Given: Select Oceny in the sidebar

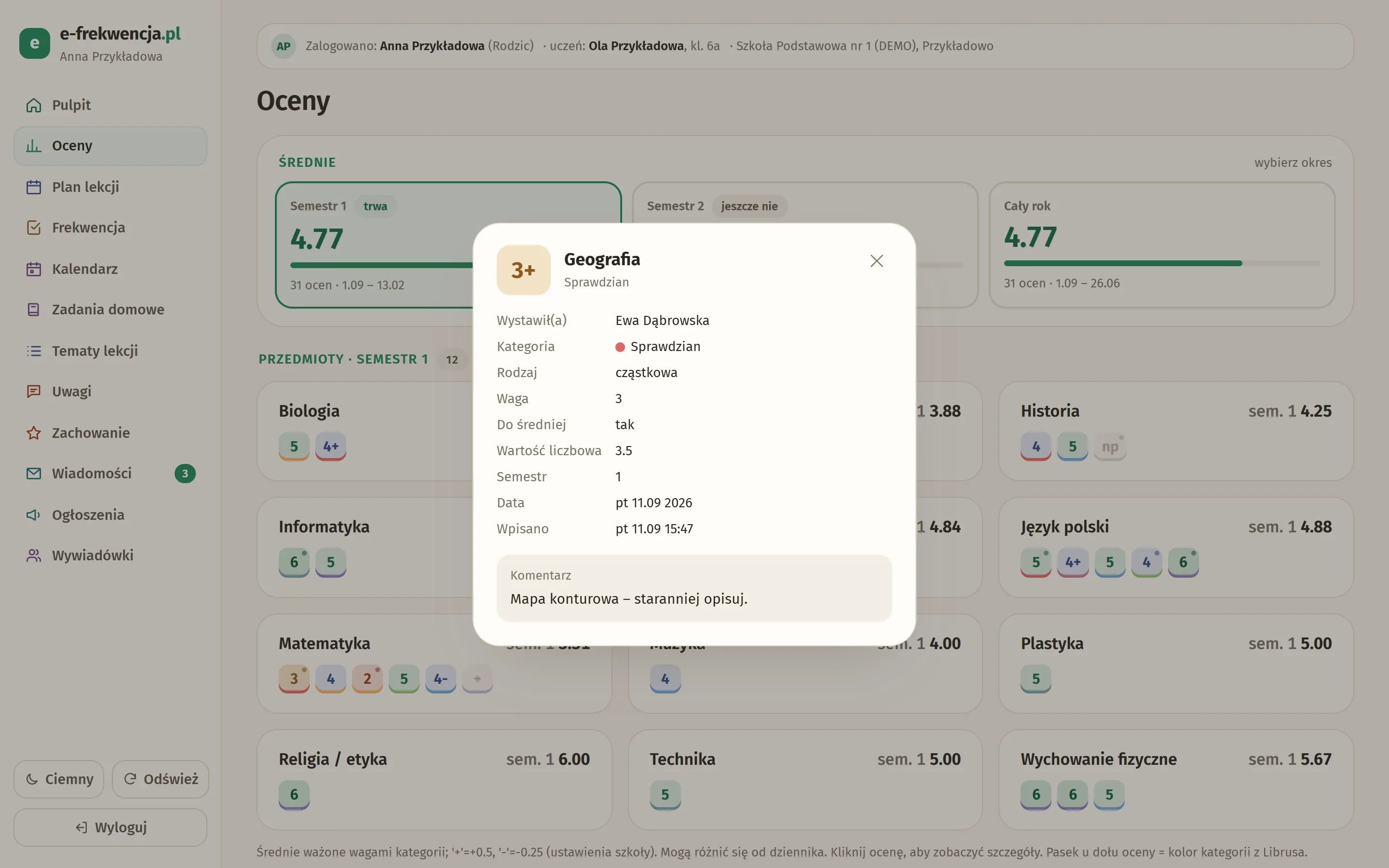Looking at the screenshot, I should [110, 146].
